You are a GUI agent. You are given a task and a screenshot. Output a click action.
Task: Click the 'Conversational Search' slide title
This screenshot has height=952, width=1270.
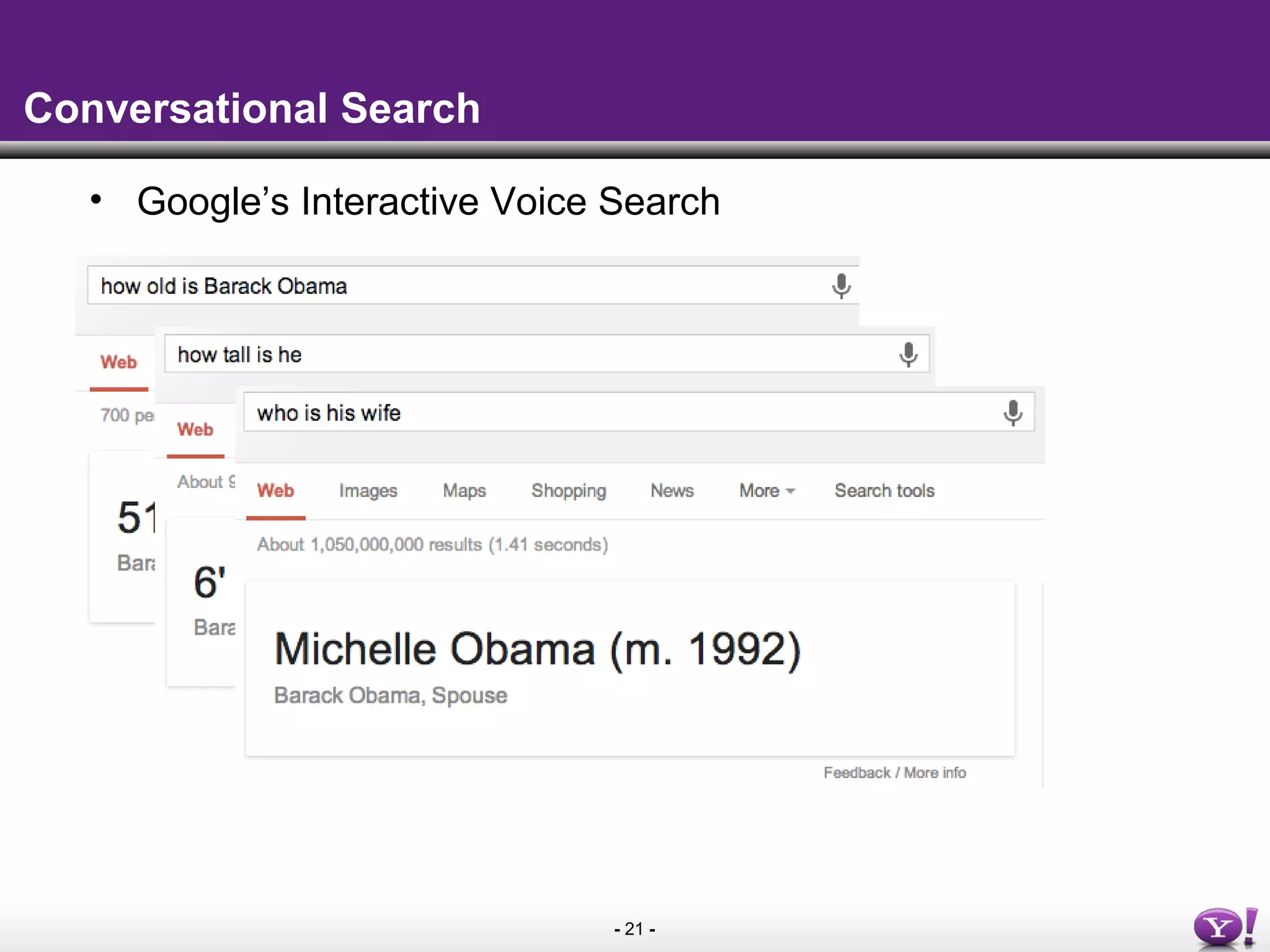click(252, 108)
